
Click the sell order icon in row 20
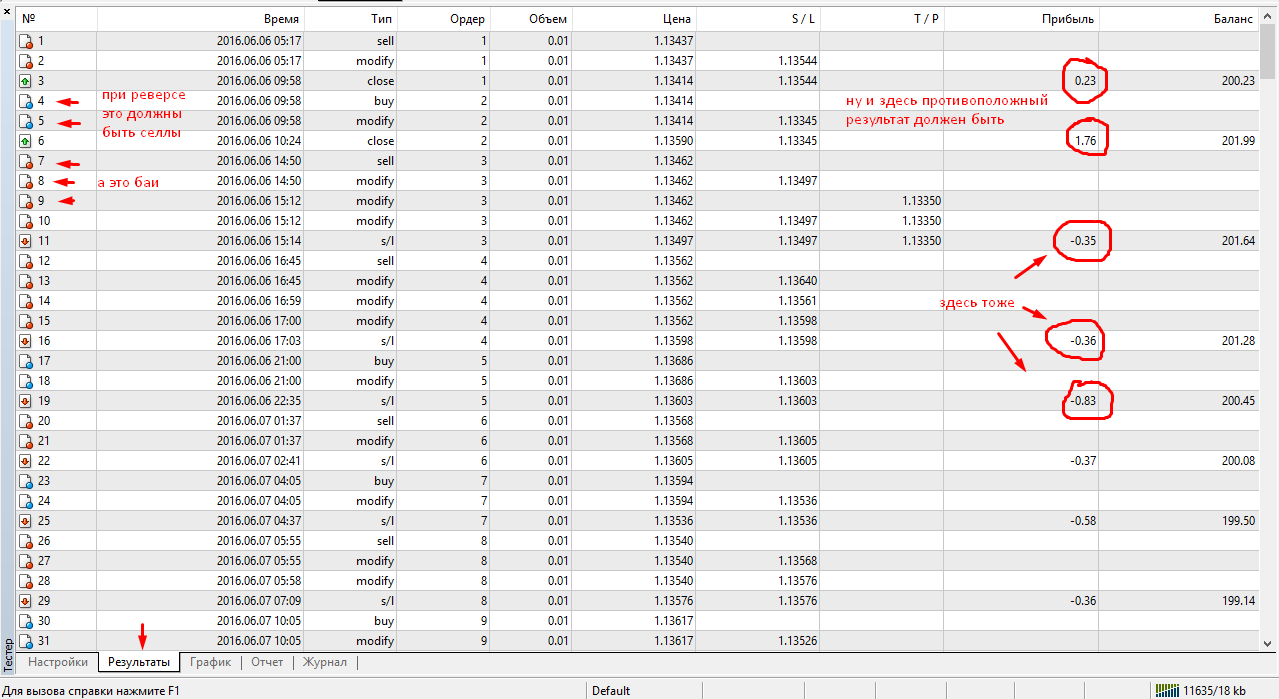point(26,421)
